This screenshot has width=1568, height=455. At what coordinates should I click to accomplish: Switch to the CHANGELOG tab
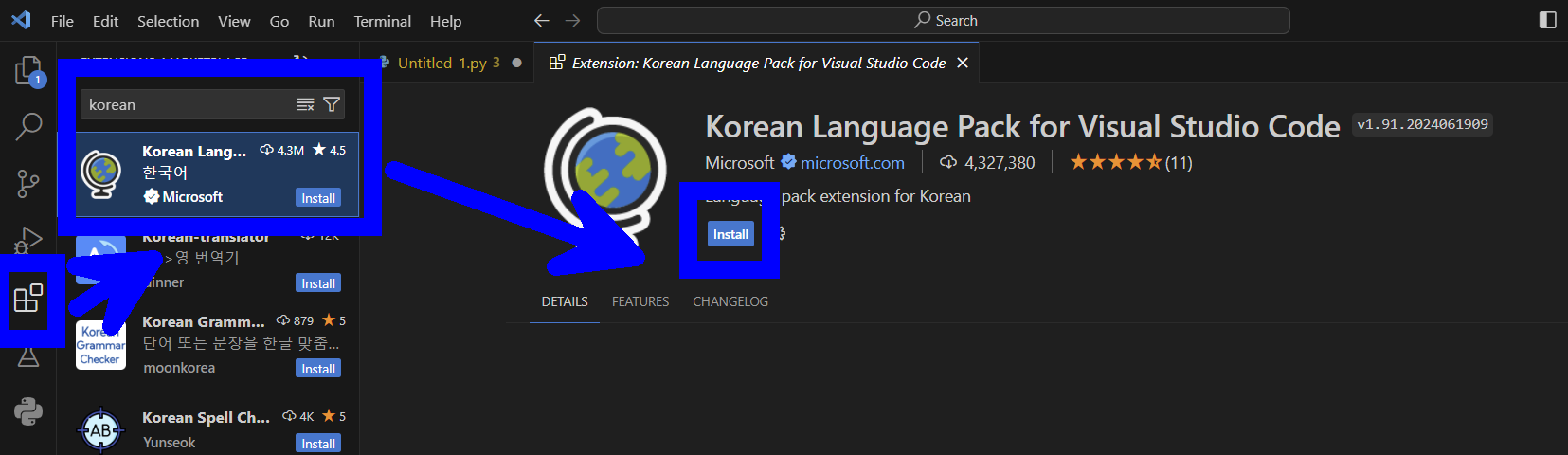click(730, 301)
